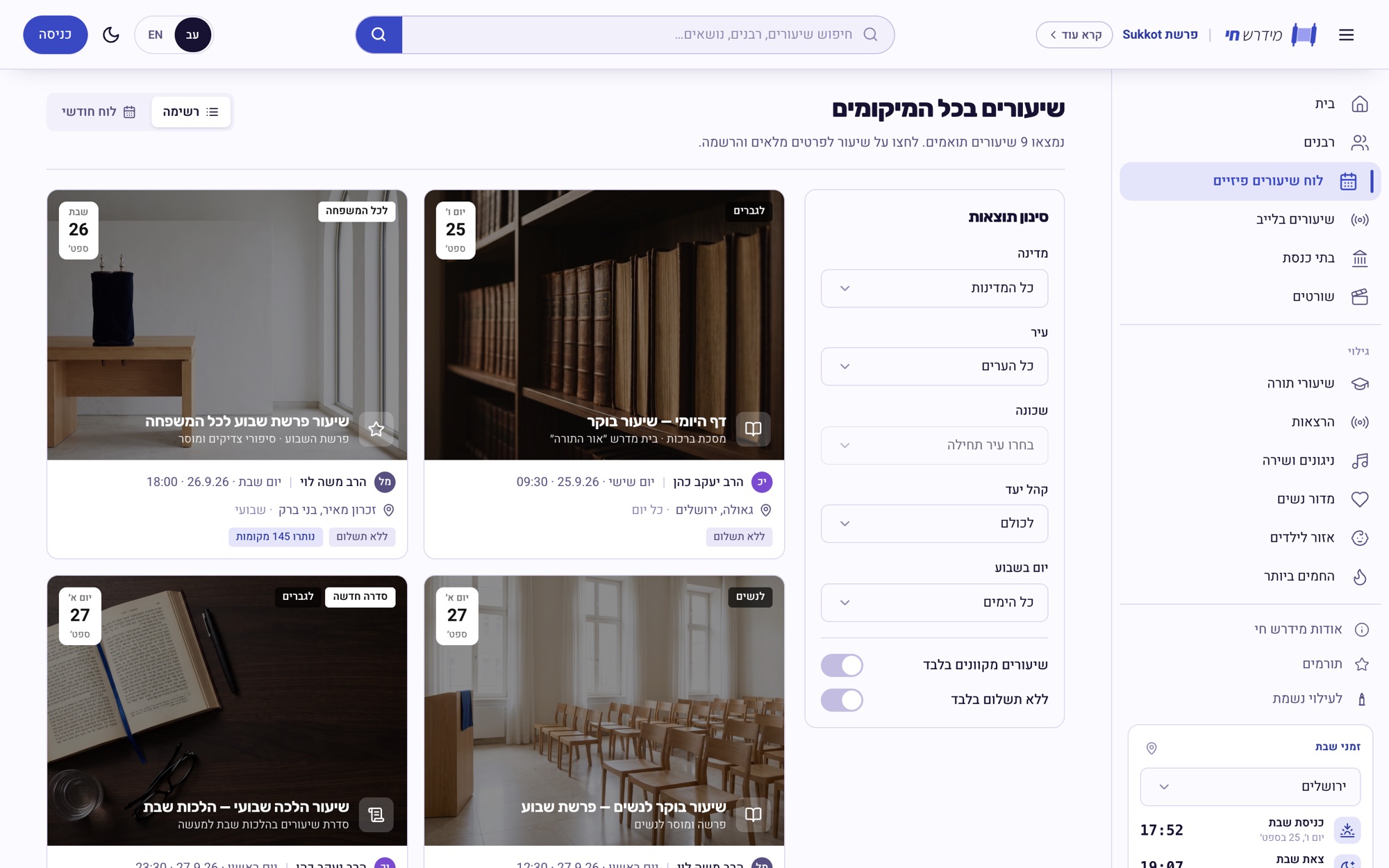Select physical lessons schedule (לוח שיעורים פיזיים)
The width and height of the screenshot is (1389, 868).
tap(1249, 181)
